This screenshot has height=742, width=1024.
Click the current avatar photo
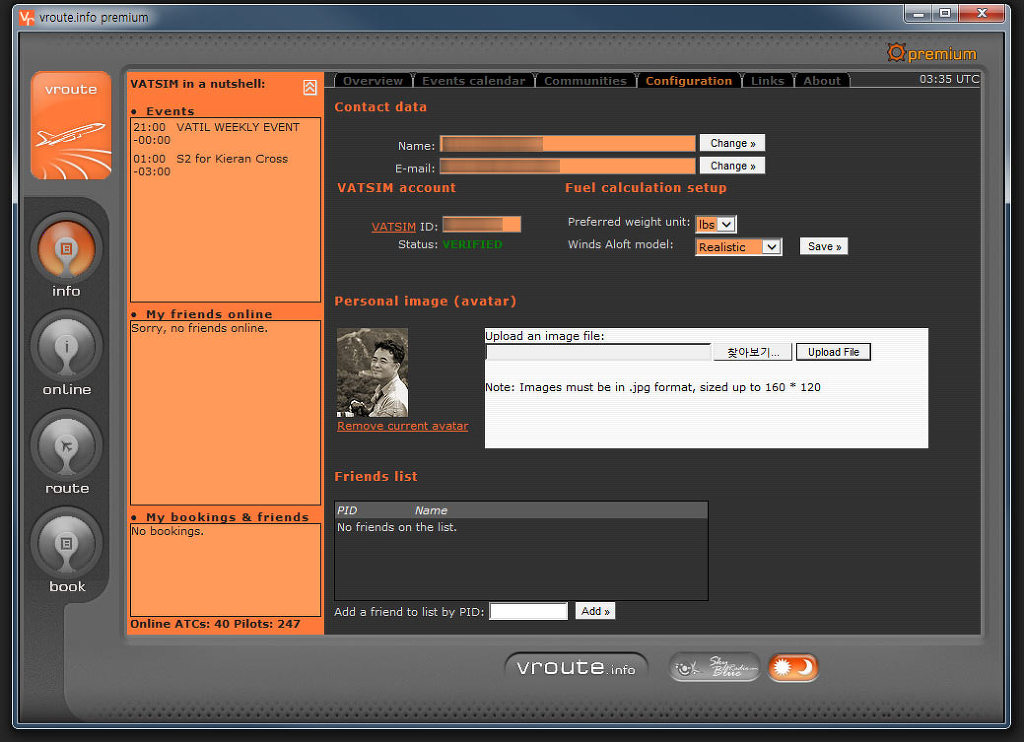coord(372,372)
